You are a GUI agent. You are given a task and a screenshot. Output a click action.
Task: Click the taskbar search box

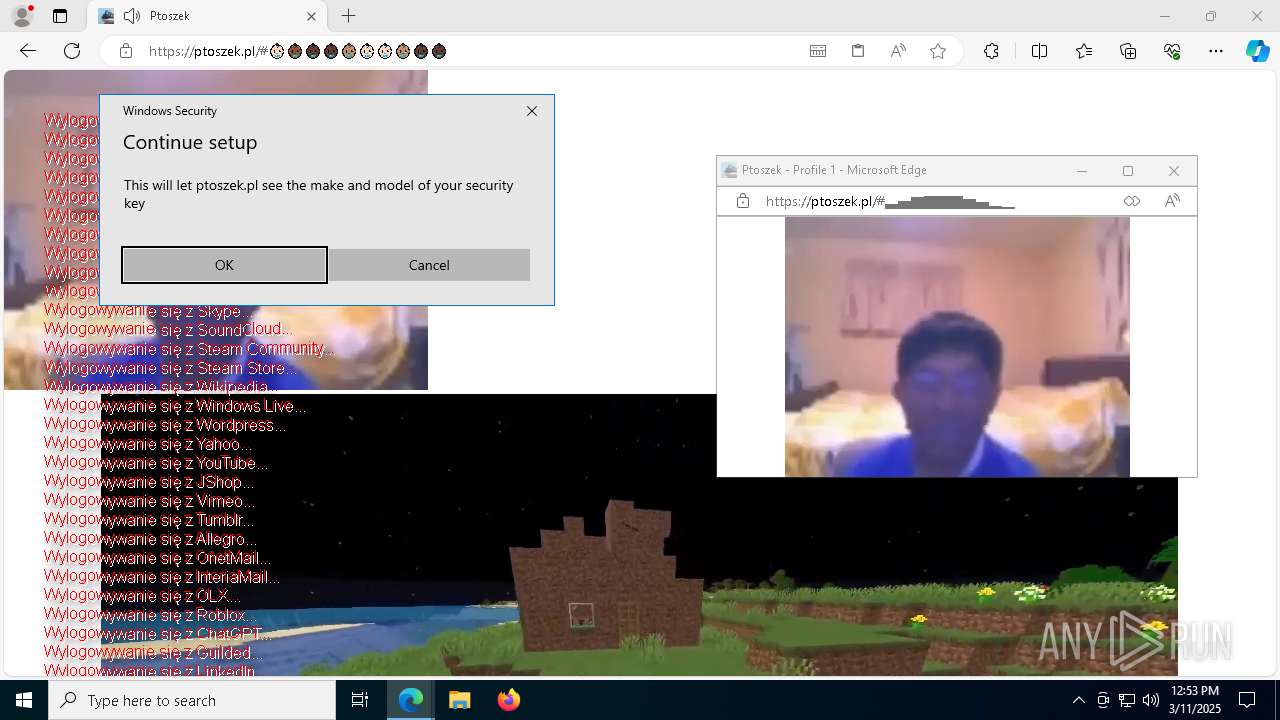pos(192,700)
